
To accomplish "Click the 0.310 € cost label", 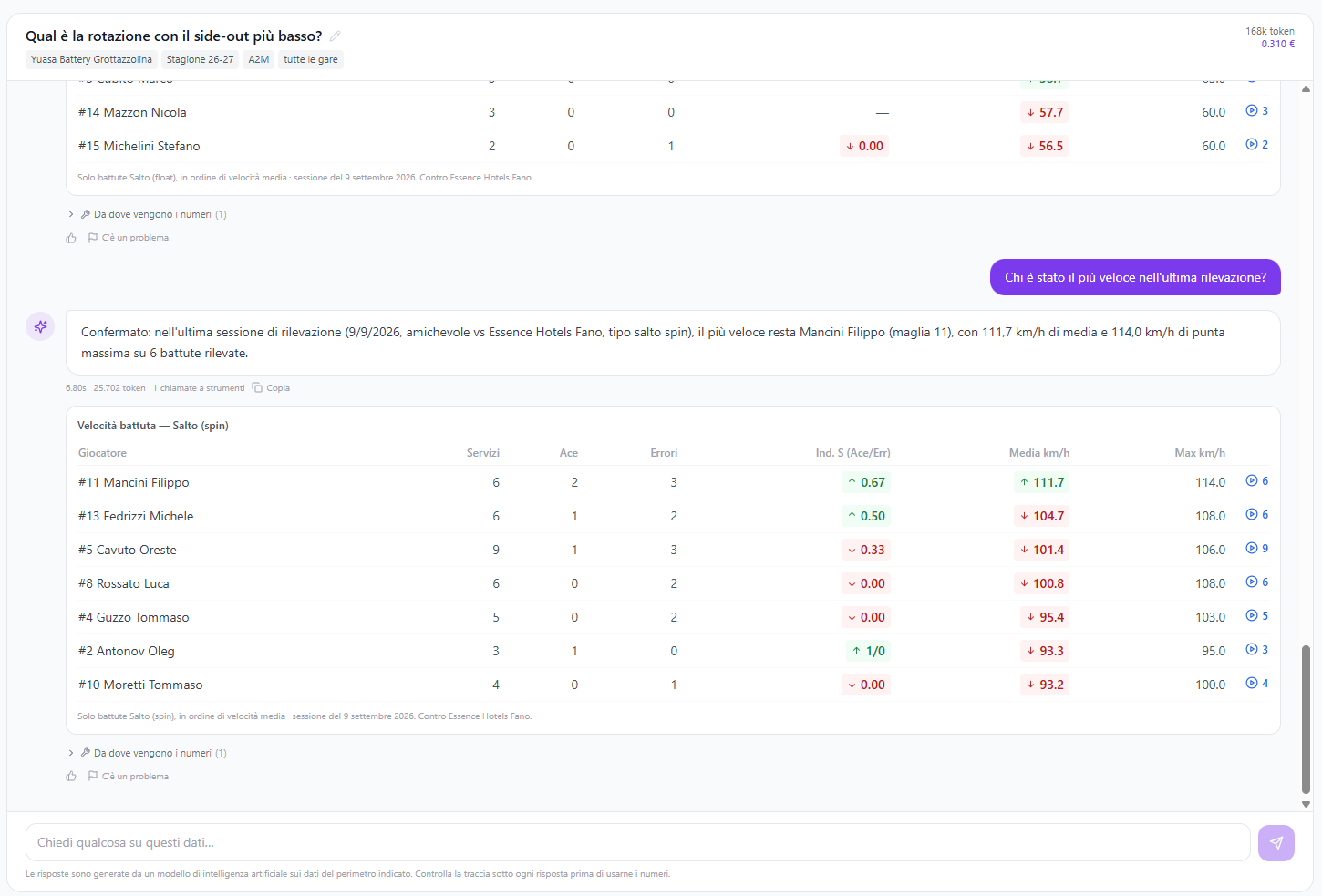I will pos(1278,44).
